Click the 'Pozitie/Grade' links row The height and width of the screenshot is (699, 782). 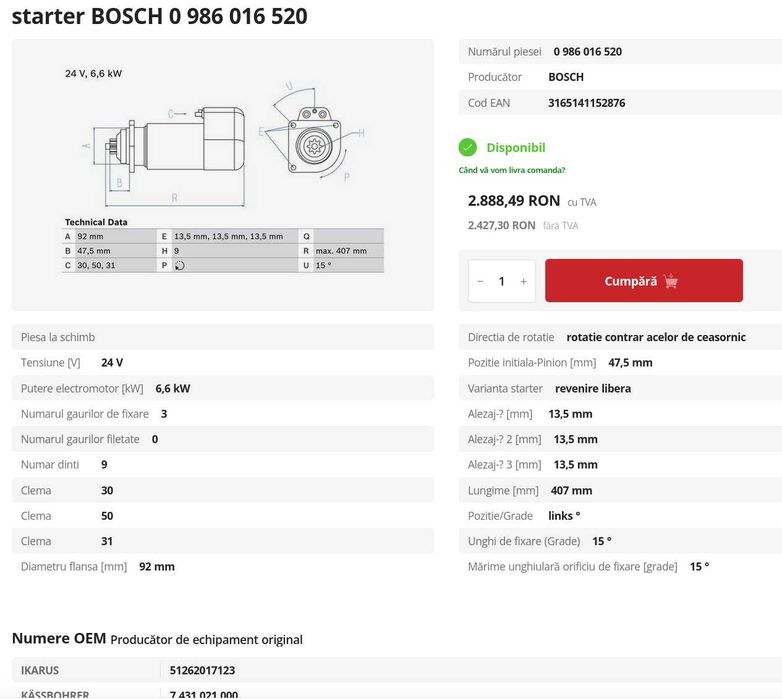click(x=620, y=516)
